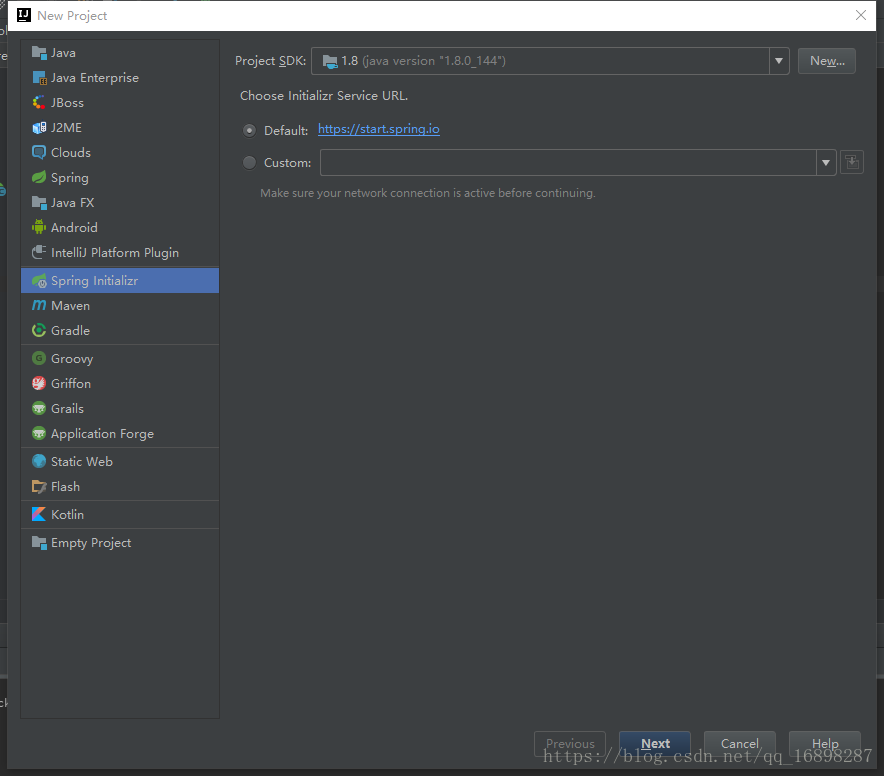The width and height of the screenshot is (884, 776).
Task: Click the disabled Previous button
Action: (x=570, y=744)
